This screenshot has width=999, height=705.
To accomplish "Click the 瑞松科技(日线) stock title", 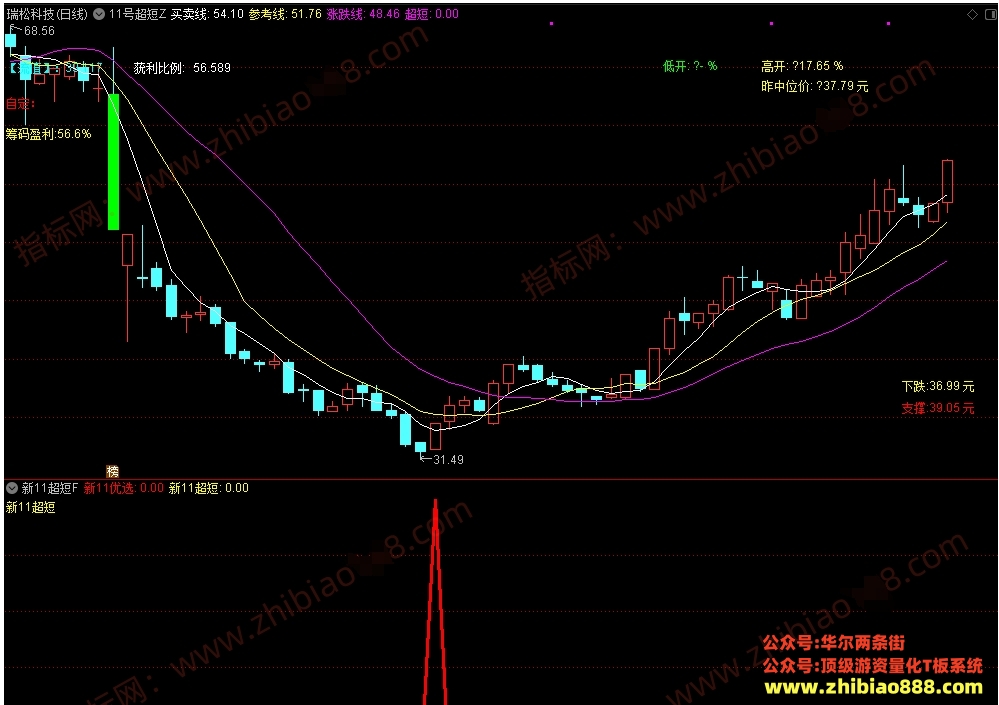I will click(x=47, y=14).
